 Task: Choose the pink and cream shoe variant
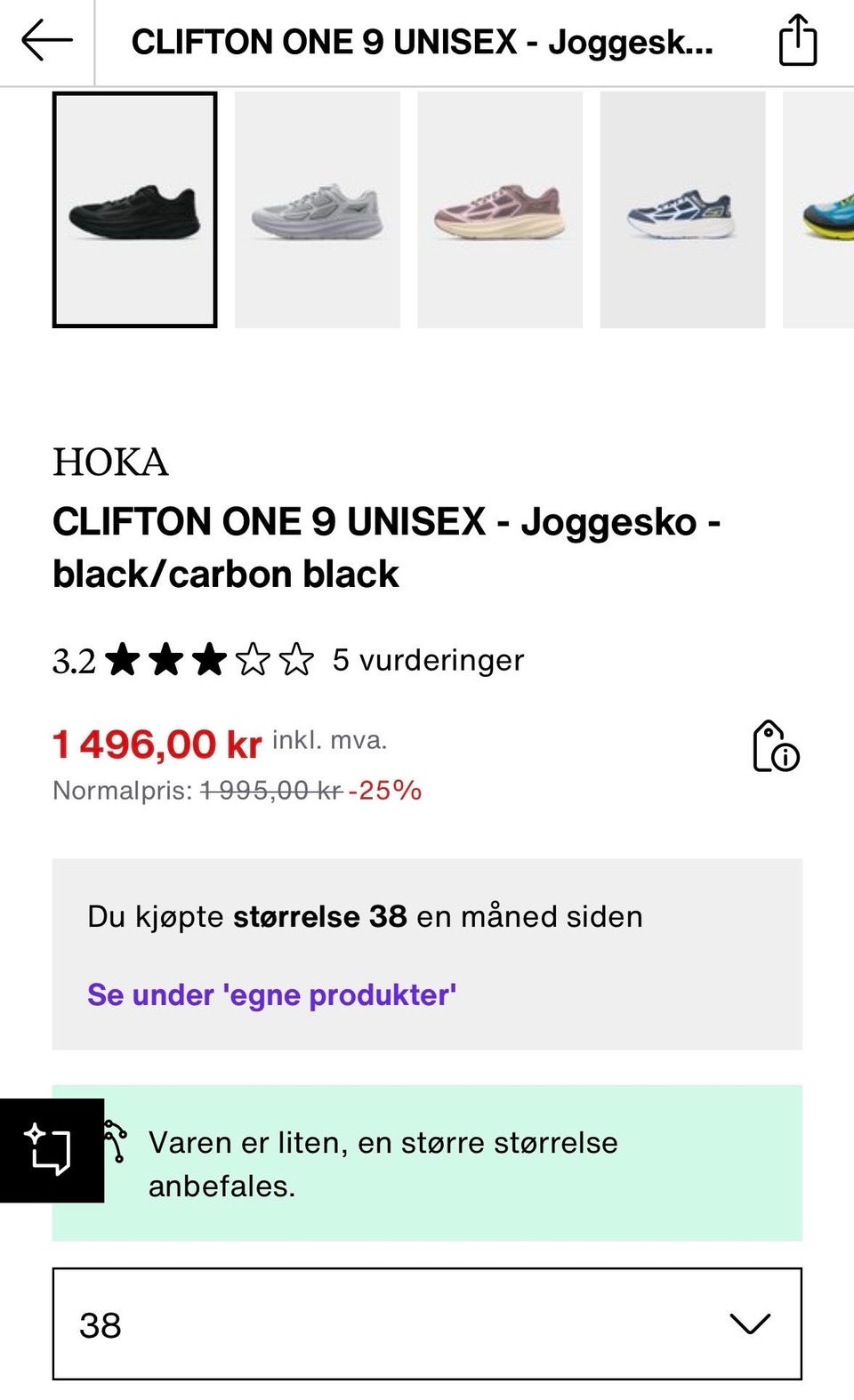[500, 210]
